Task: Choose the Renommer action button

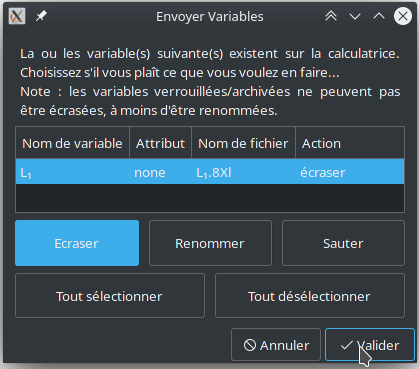Action: 210,243
